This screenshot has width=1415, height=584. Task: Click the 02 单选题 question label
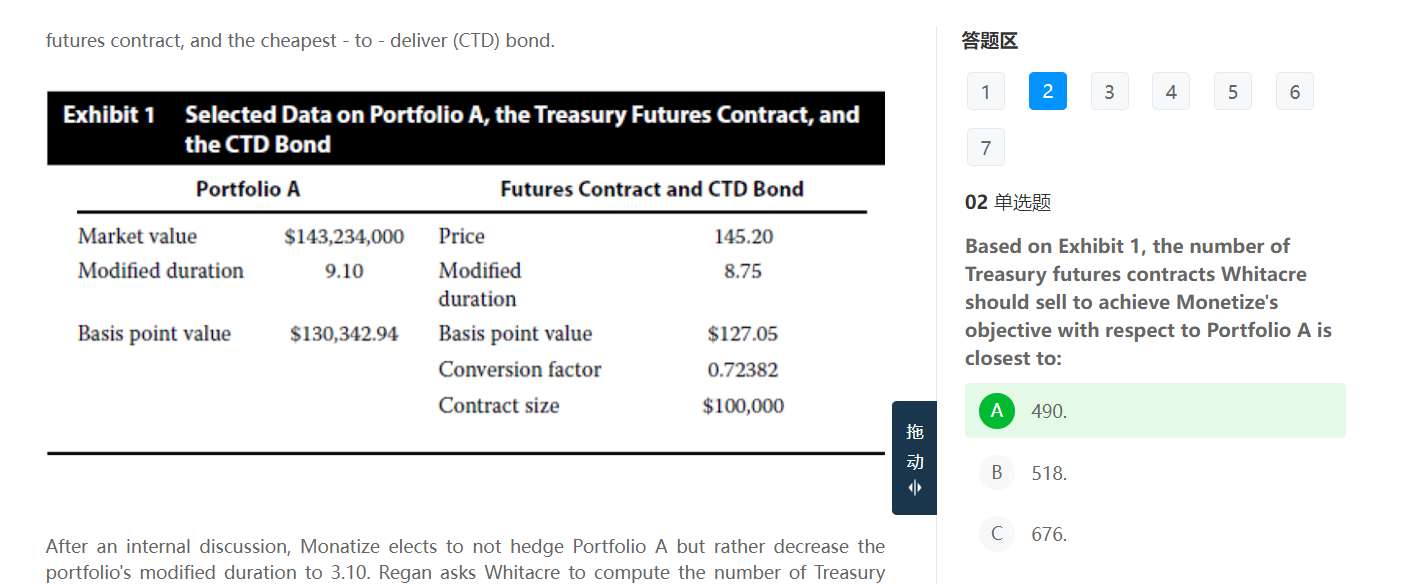tap(1008, 203)
